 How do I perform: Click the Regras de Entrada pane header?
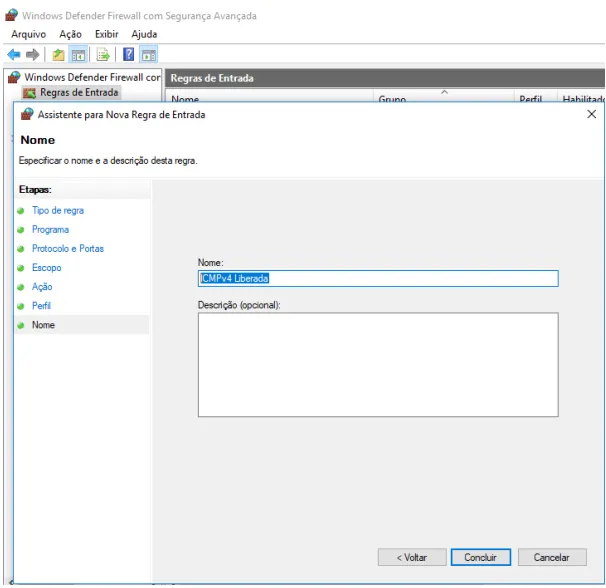point(385,78)
